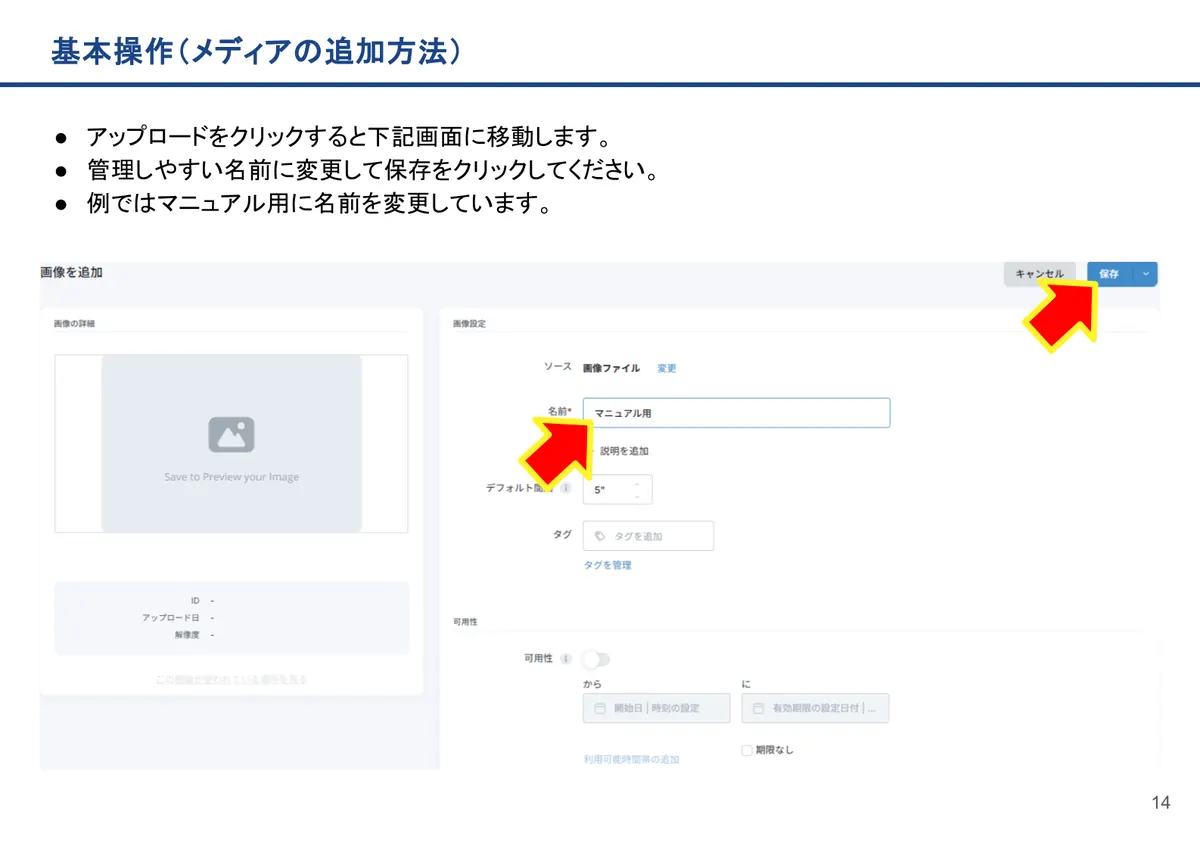
Task: Check the 期限なし checkbox
Action: tap(747, 750)
